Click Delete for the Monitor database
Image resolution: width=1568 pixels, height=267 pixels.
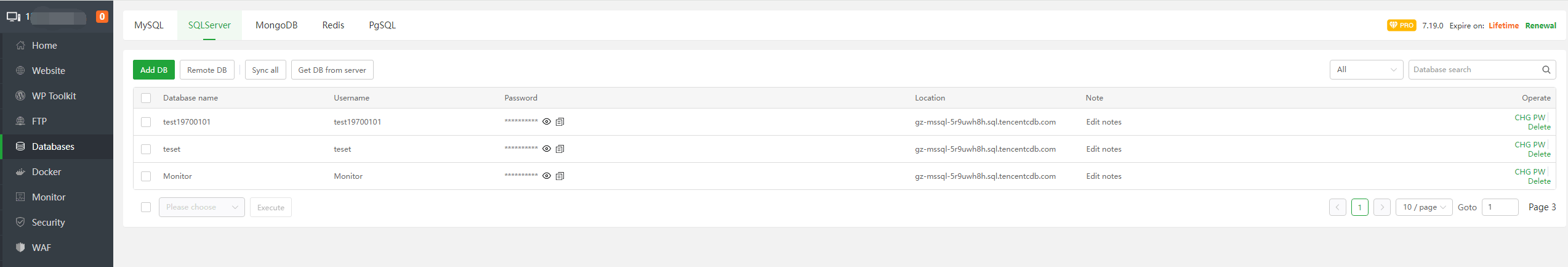point(1539,181)
